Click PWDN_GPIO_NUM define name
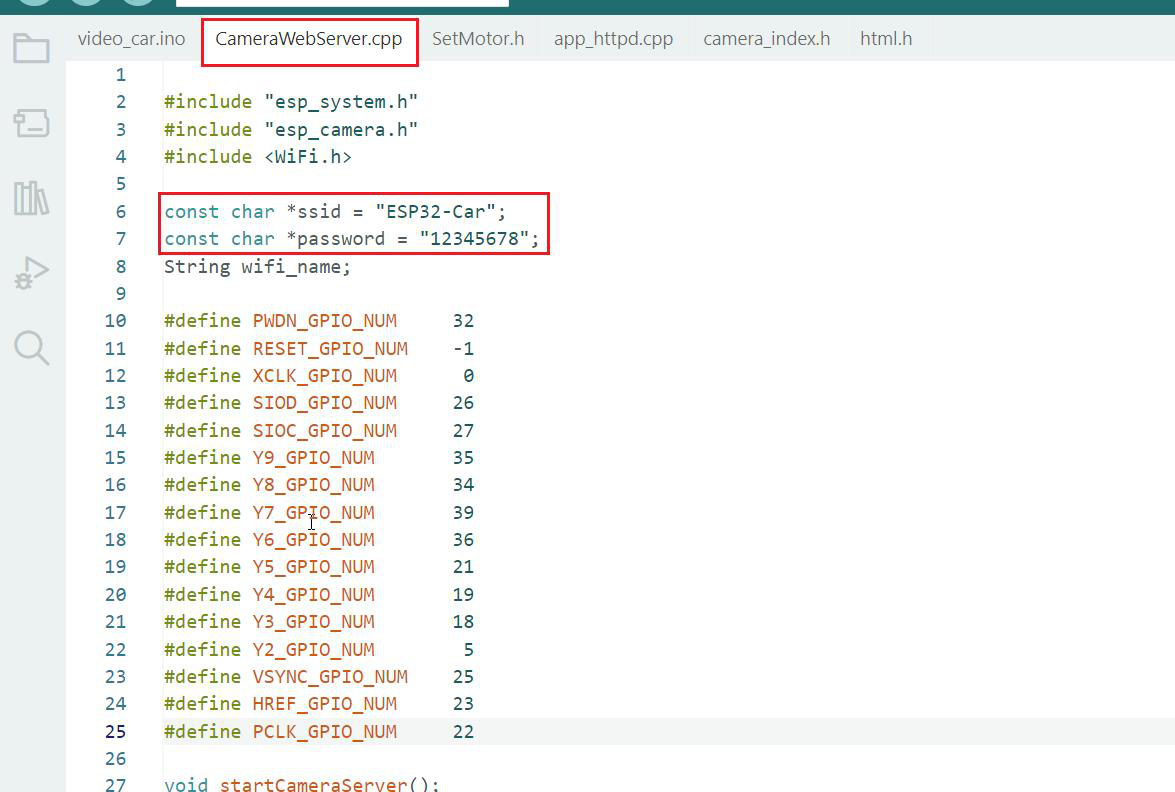 324,321
